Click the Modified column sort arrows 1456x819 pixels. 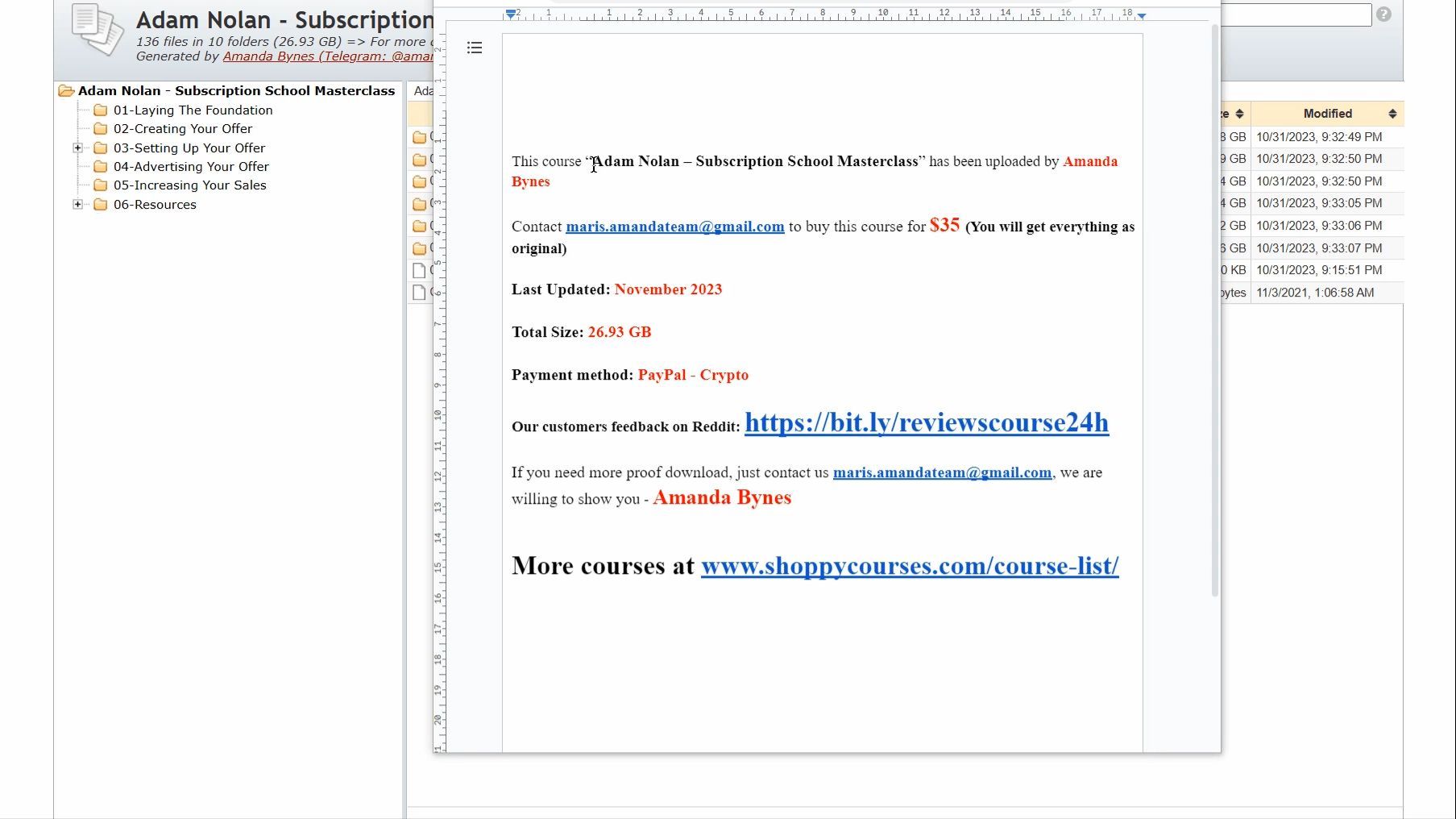(1392, 114)
